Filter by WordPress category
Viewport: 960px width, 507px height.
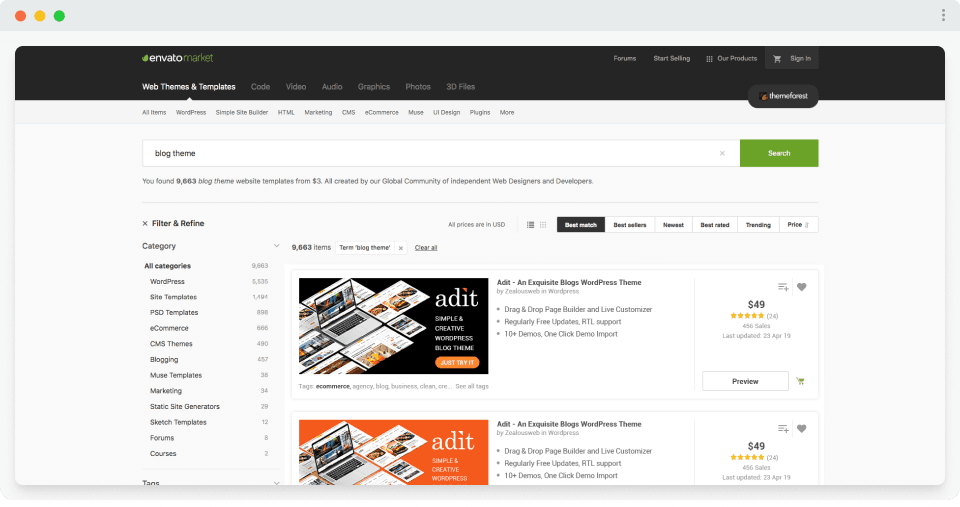click(167, 282)
